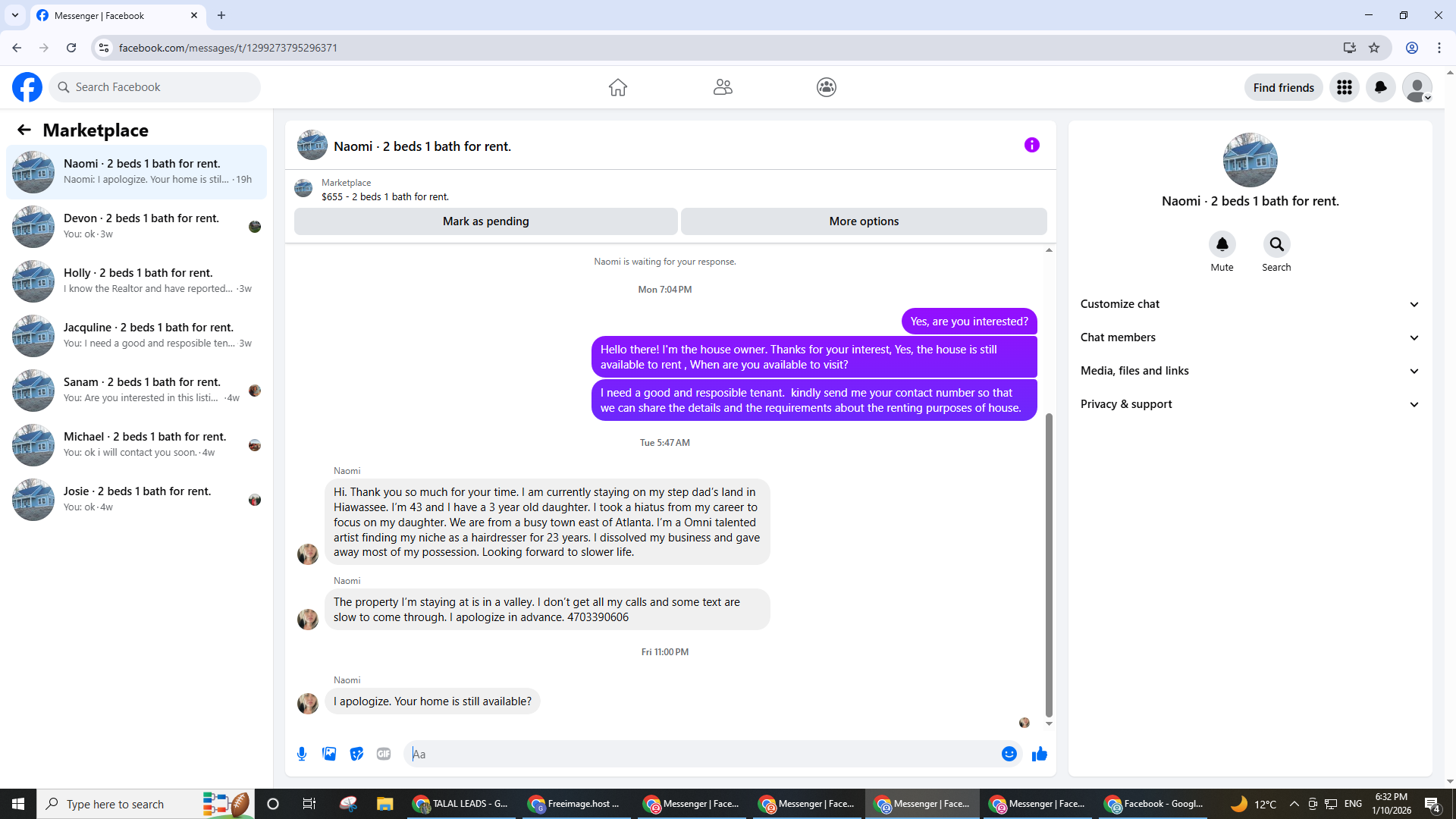The image size is (1456, 819).
Task: Attach a photo using the image icon
Action: [x=329, y=754]
